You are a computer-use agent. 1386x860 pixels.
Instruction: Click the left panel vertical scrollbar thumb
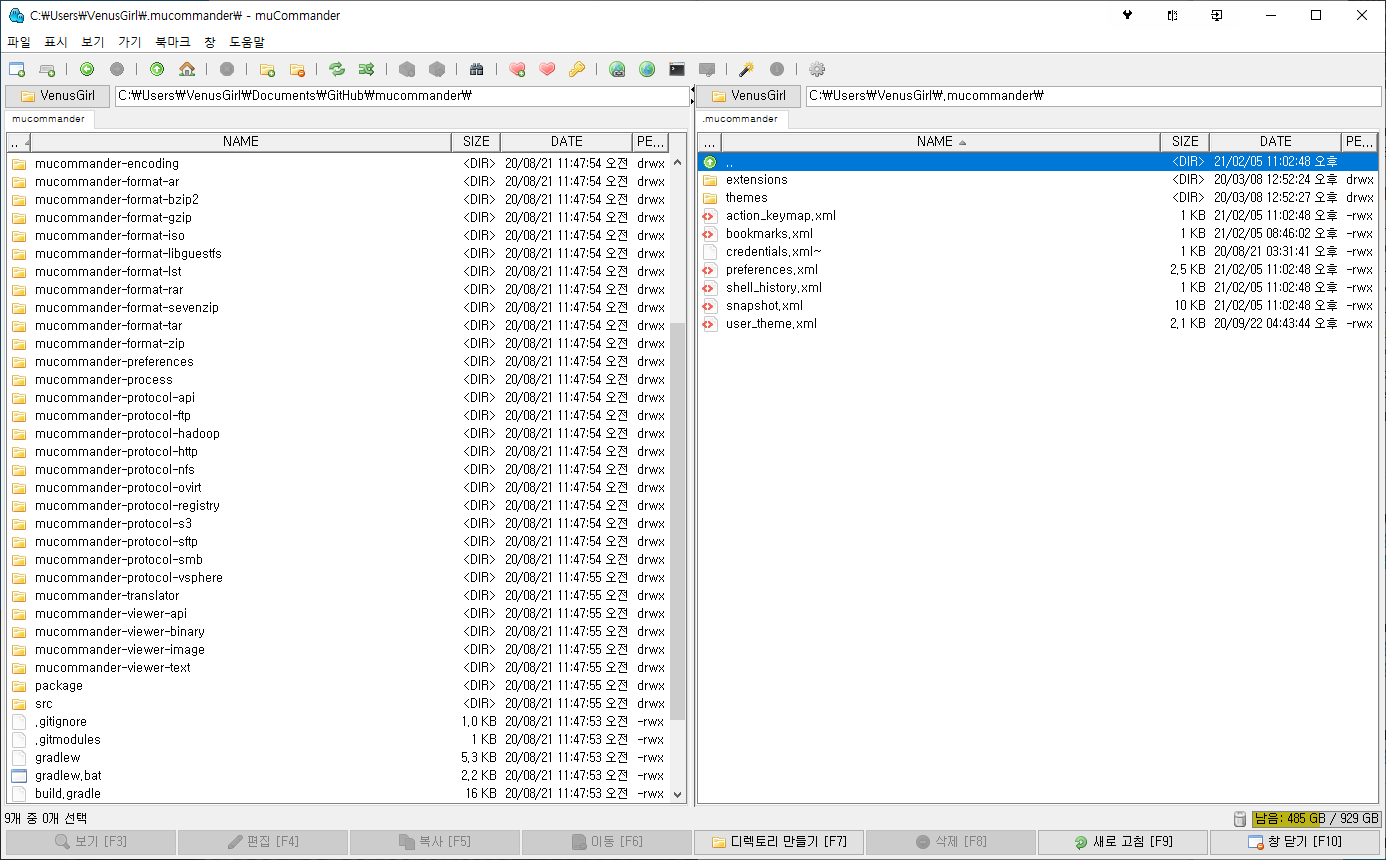678,520
